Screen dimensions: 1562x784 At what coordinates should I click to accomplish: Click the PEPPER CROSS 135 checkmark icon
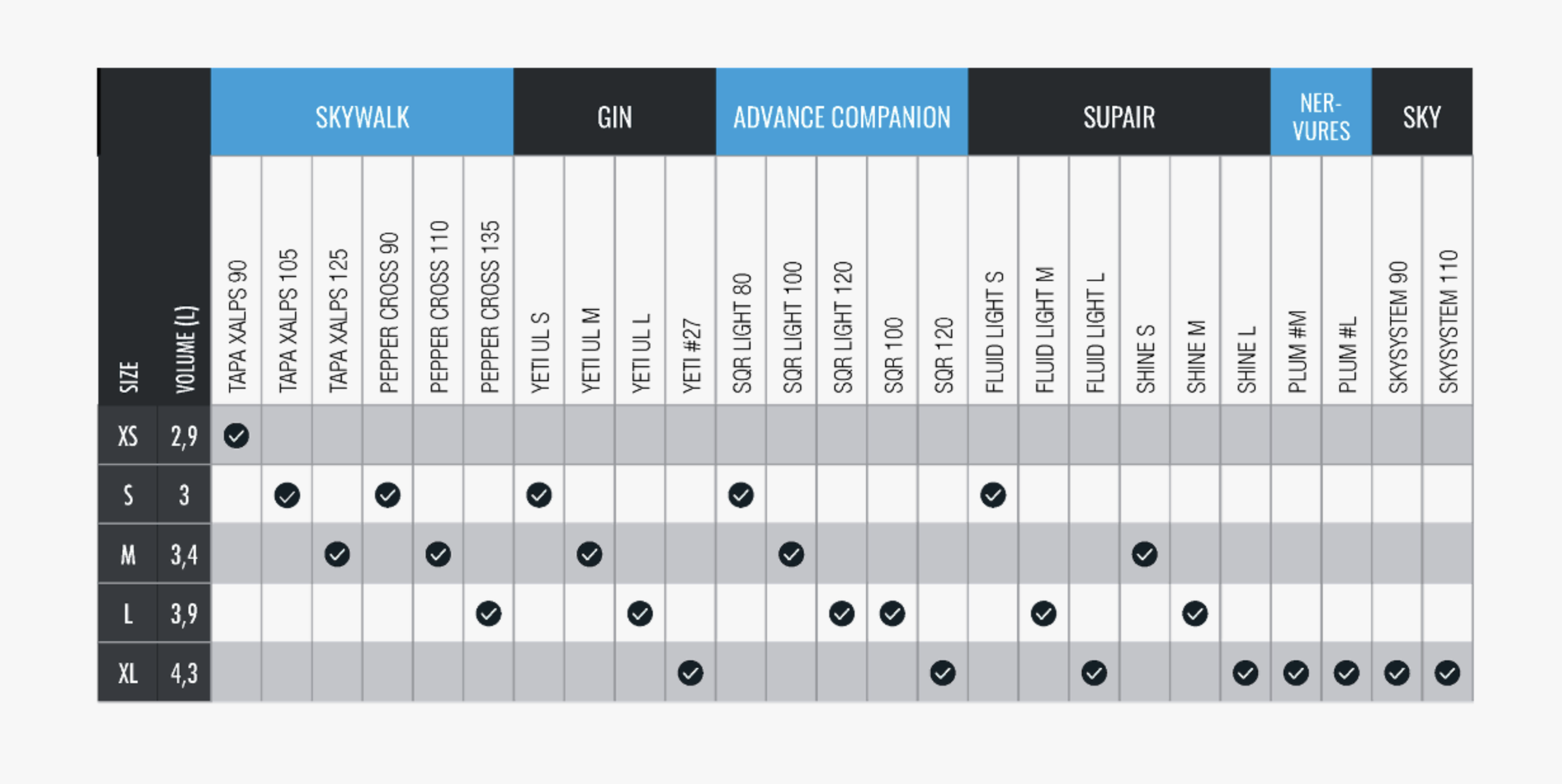click(x=489, y=613)
